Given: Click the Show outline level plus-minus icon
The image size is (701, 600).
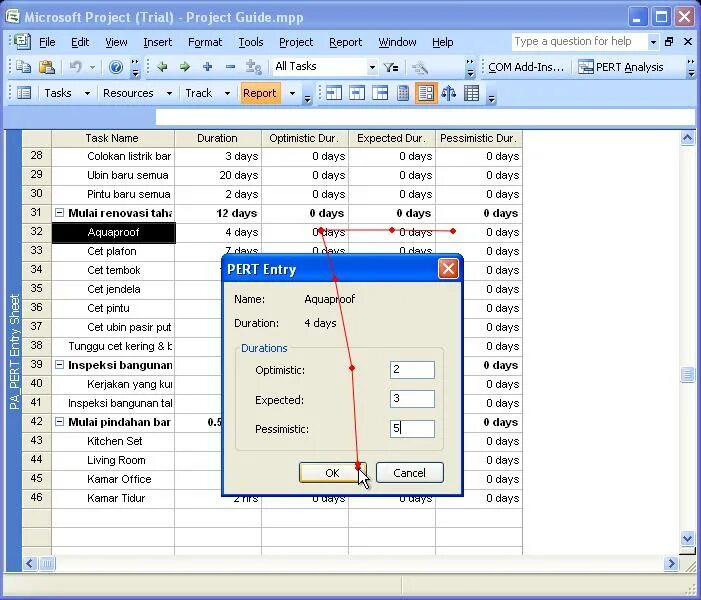Looking at the screenshot, I should [x=253, y=67].
